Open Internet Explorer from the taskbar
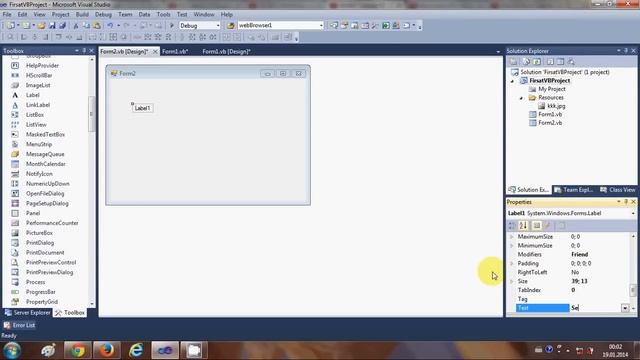Screen dimensions: 640x360 click(x=136, y=351)
